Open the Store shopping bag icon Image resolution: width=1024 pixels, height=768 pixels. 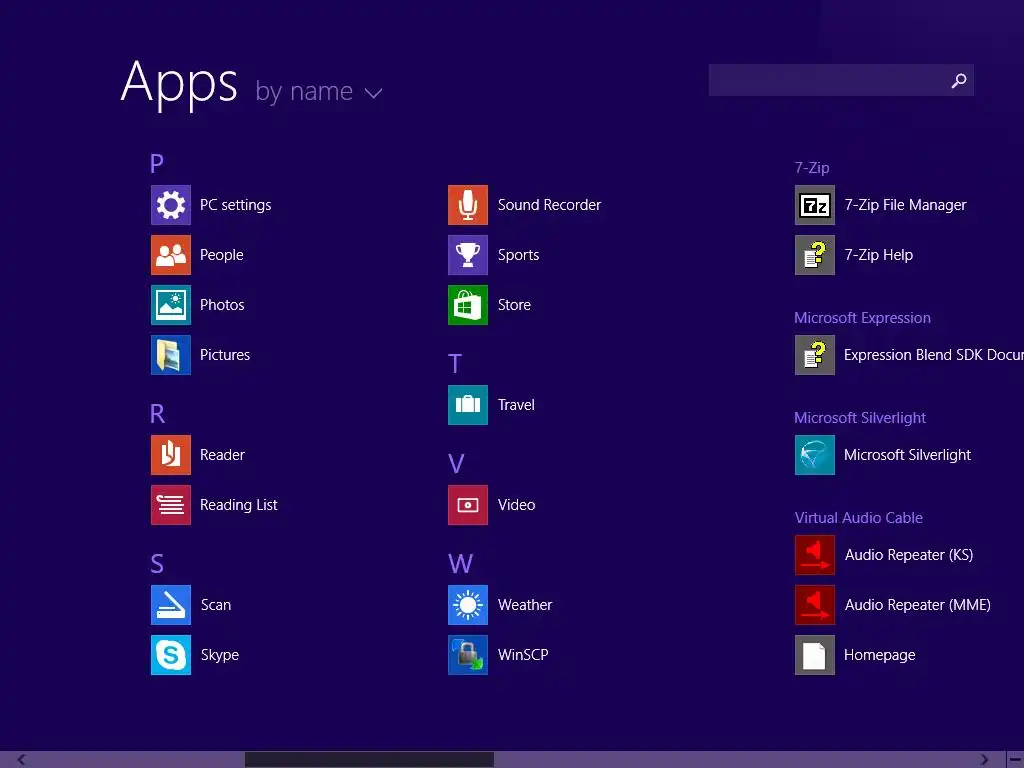coord(468,305)
